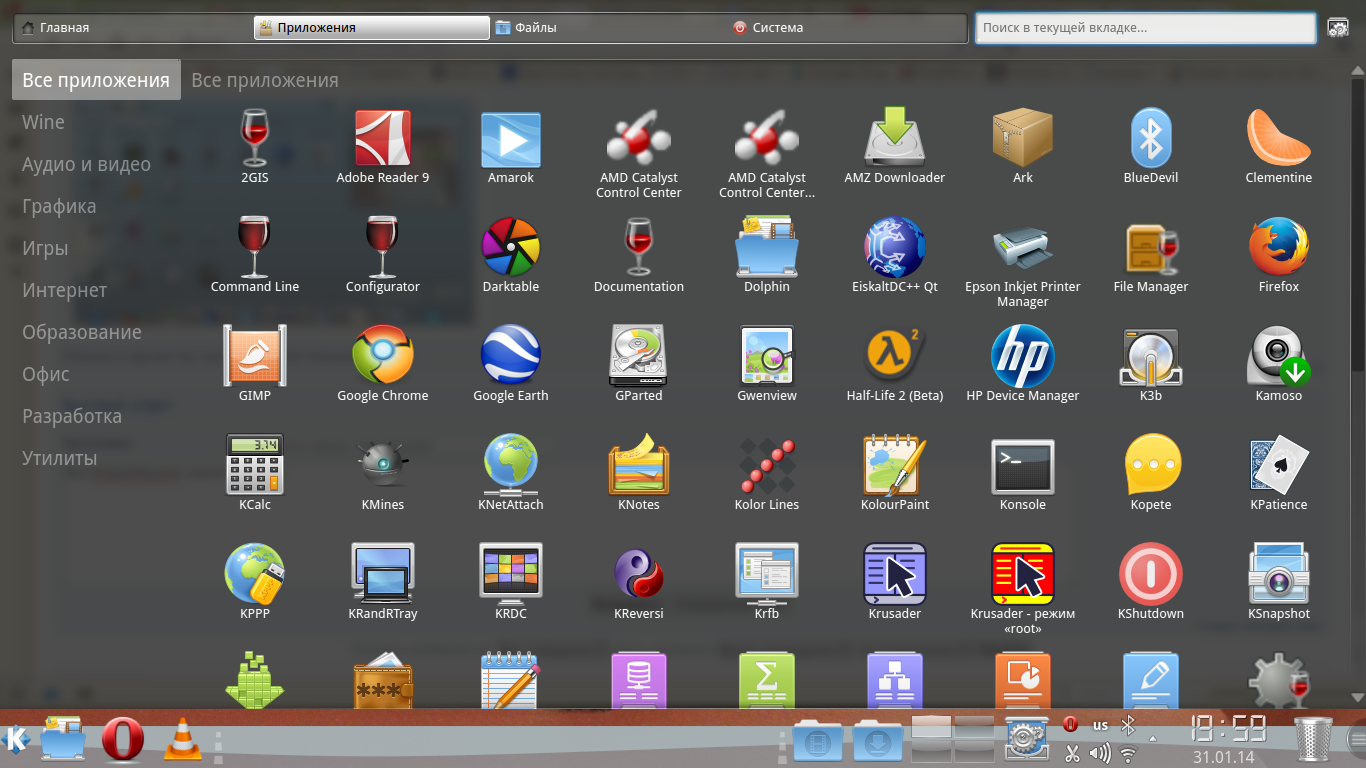Select the Интернет category
Viewport: 1366px width, 768px height.
65,291
